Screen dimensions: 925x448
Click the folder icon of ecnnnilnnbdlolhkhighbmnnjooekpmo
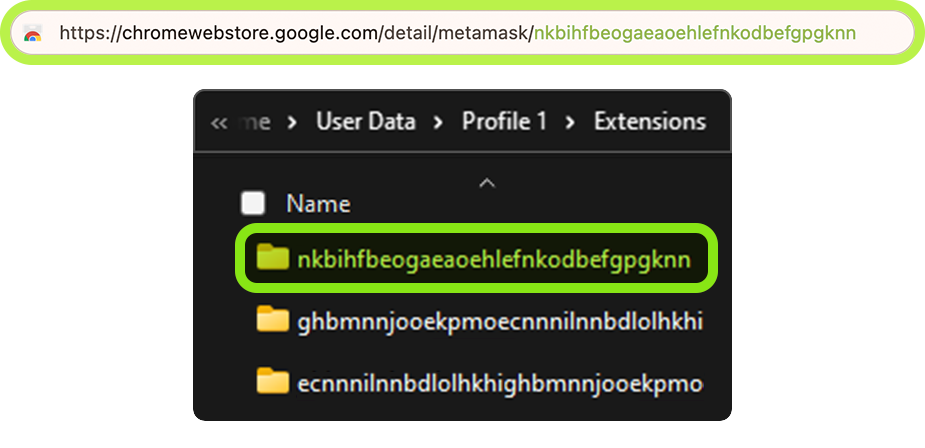(x=273, y=381)
